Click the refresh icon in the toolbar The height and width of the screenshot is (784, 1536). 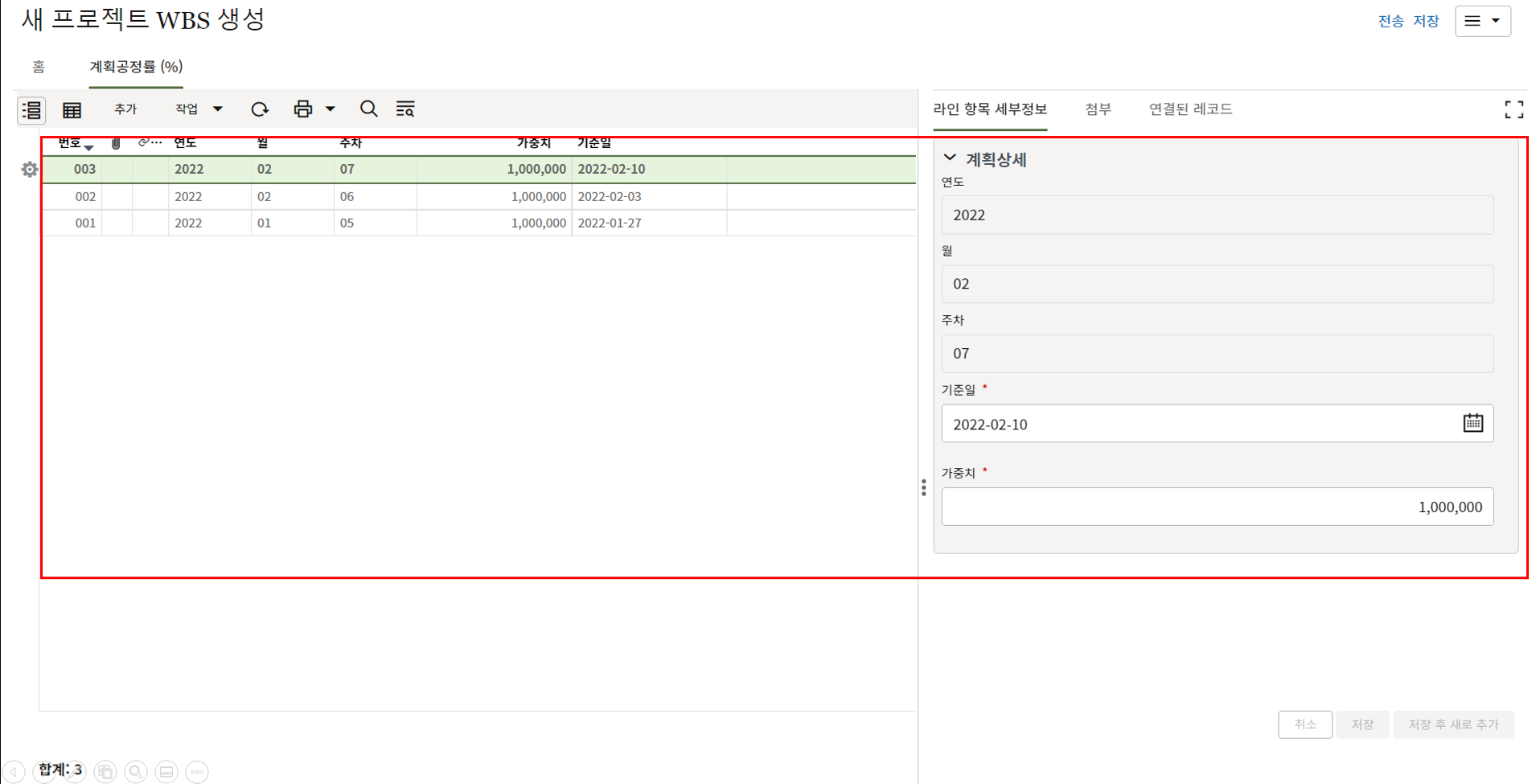pos(259,109)
